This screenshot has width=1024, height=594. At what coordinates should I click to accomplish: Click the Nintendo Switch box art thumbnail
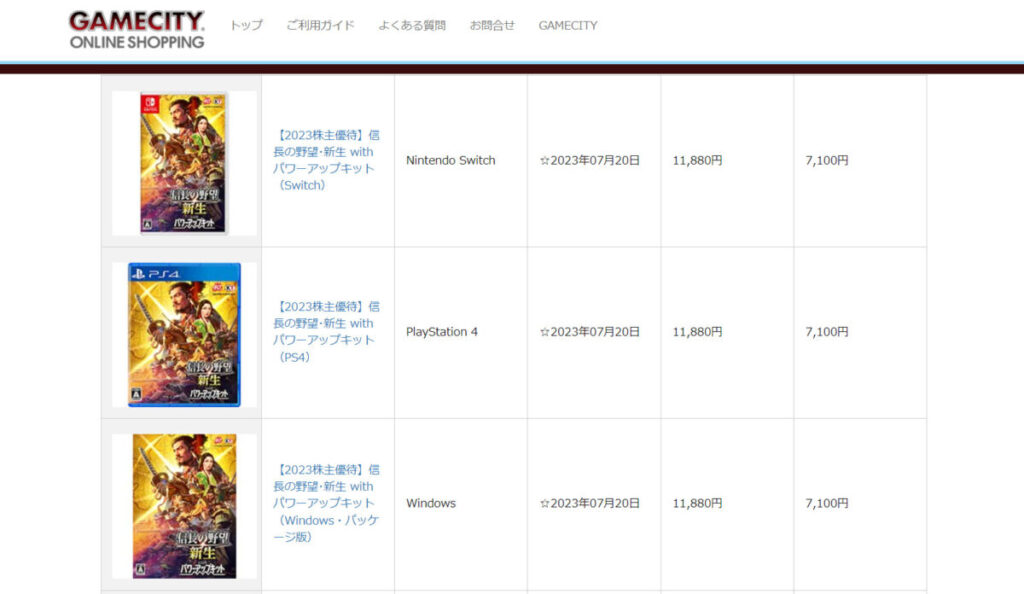[184, 163]
